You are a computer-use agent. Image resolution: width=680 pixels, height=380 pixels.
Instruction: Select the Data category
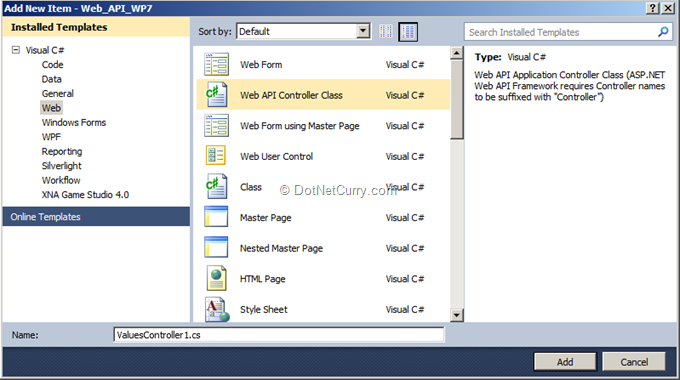pyautogui.click(x=52, y=79)
